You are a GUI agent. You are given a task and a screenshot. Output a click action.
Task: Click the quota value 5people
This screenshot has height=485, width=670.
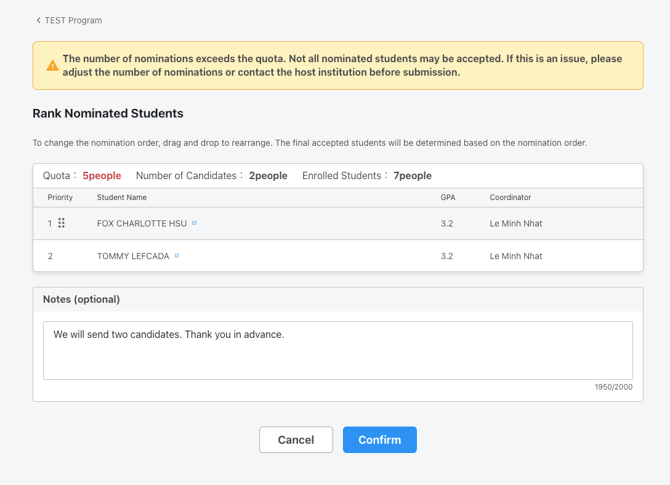101,176
